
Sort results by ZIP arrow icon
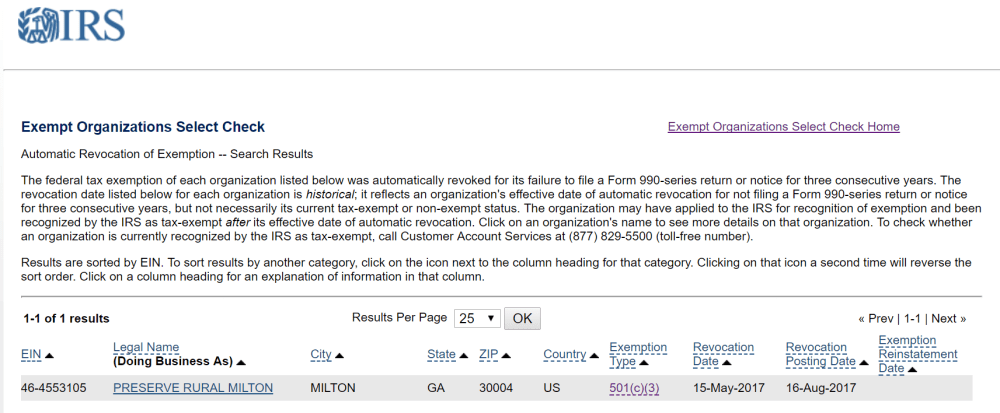[506, 355]
